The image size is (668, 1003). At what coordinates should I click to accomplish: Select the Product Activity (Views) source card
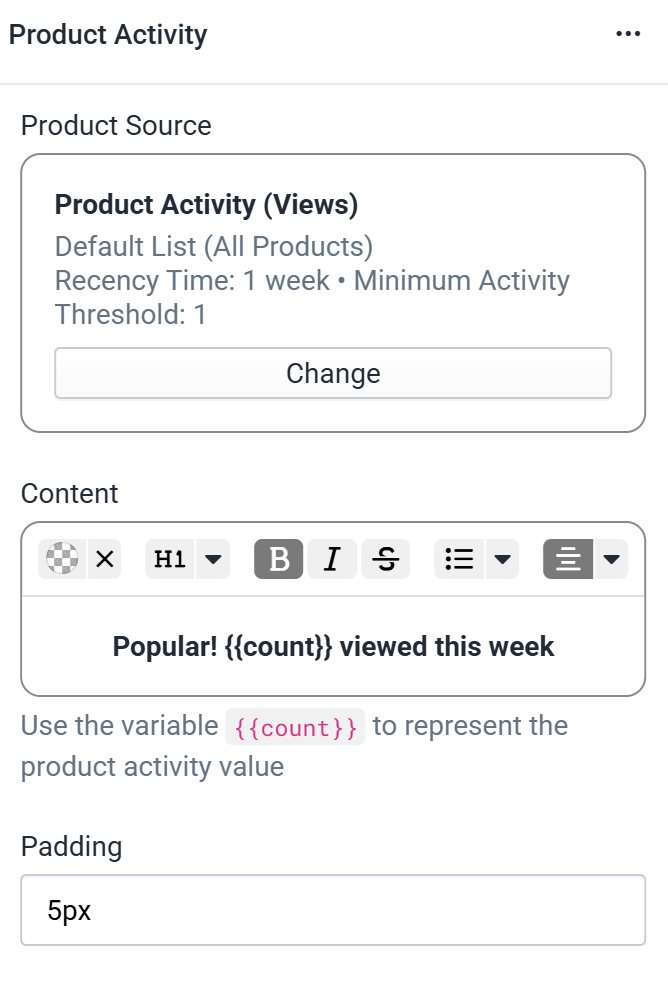(333, 293)
